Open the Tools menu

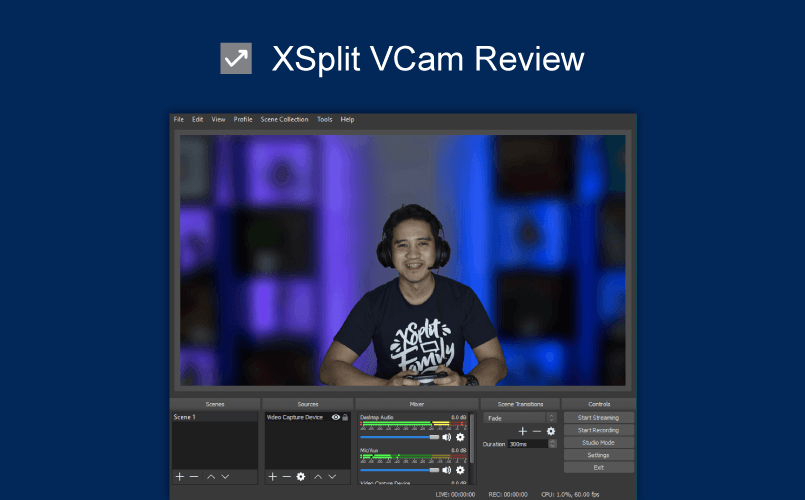(x=324, y=120)
